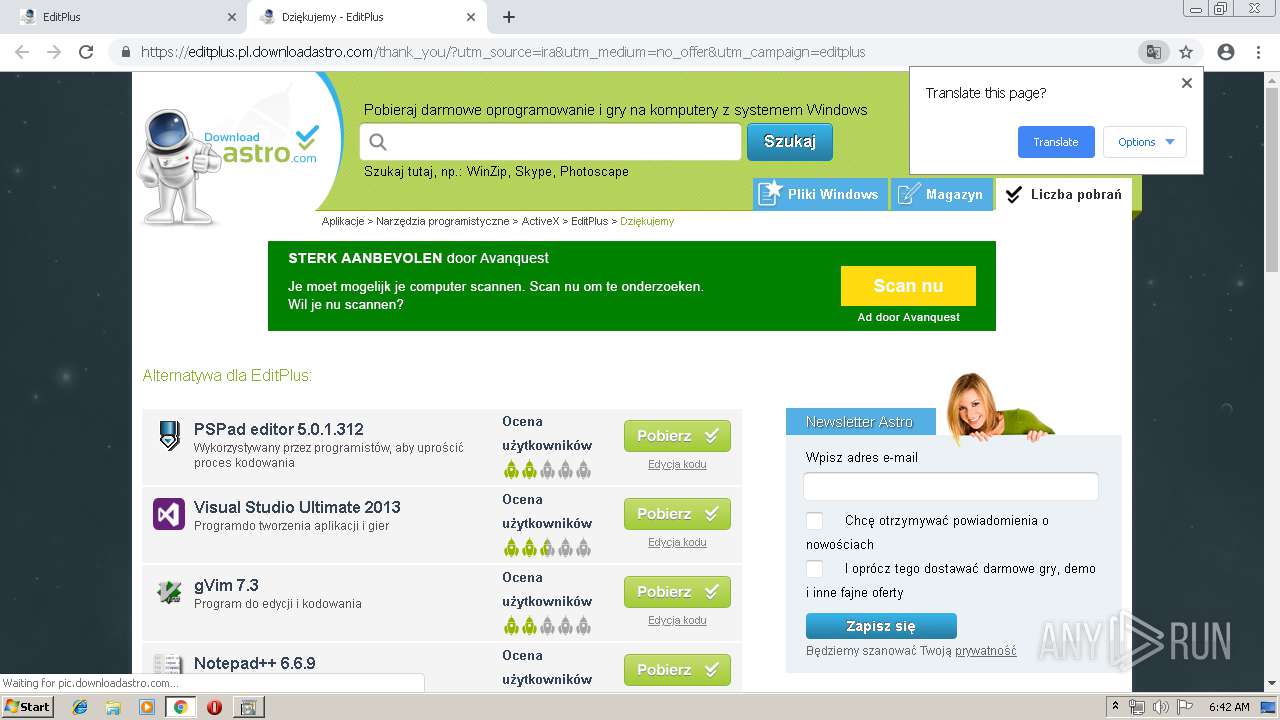Click Pobierz for PSPad editor

(677, 436)
